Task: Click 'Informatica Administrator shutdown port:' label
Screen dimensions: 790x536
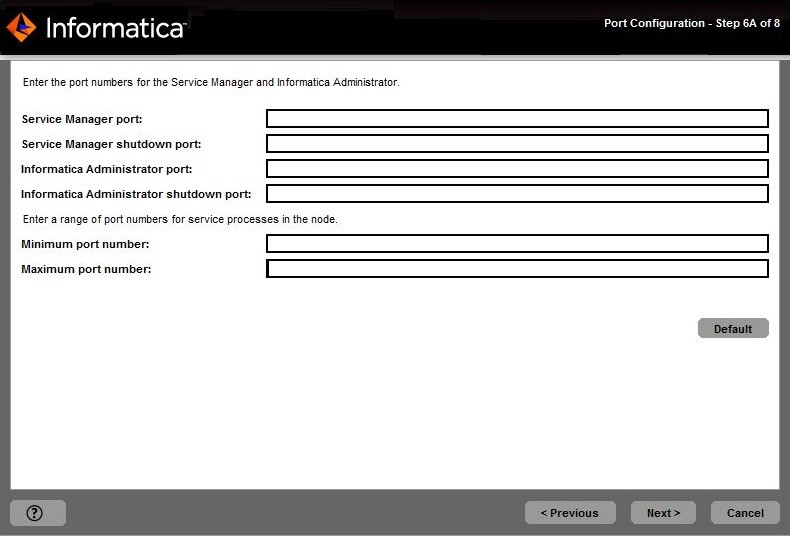Action: [x=136, y=194]
